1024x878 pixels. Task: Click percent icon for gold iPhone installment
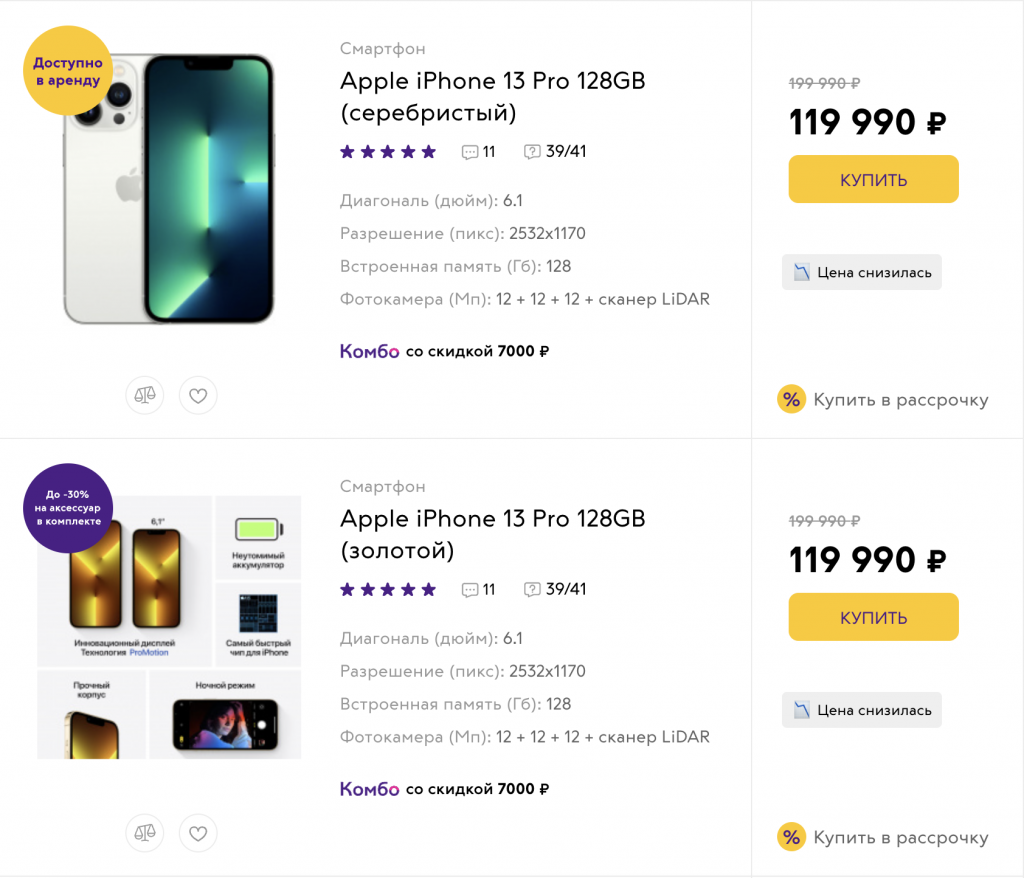(791, 837)
